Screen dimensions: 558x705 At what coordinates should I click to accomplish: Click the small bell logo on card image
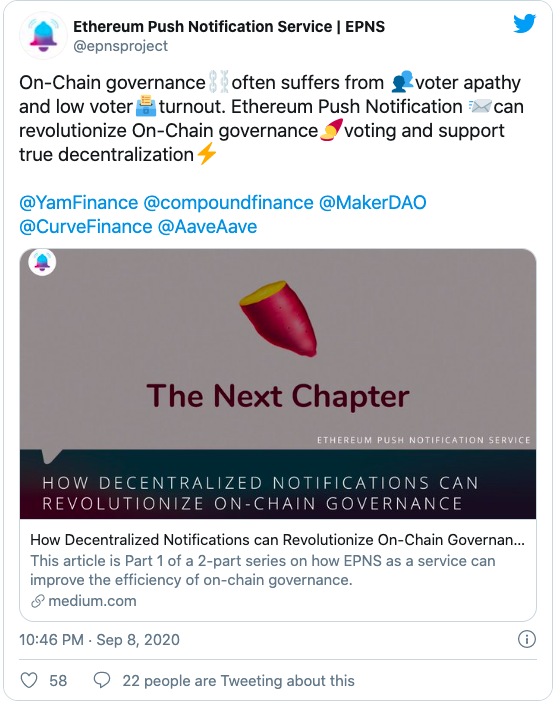[42, 262]
